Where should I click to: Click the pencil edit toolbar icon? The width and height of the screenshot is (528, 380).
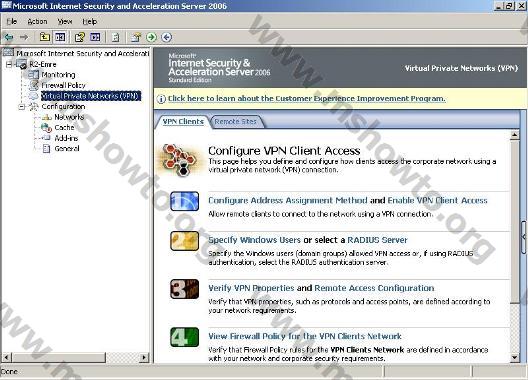[x=136, y=37]
